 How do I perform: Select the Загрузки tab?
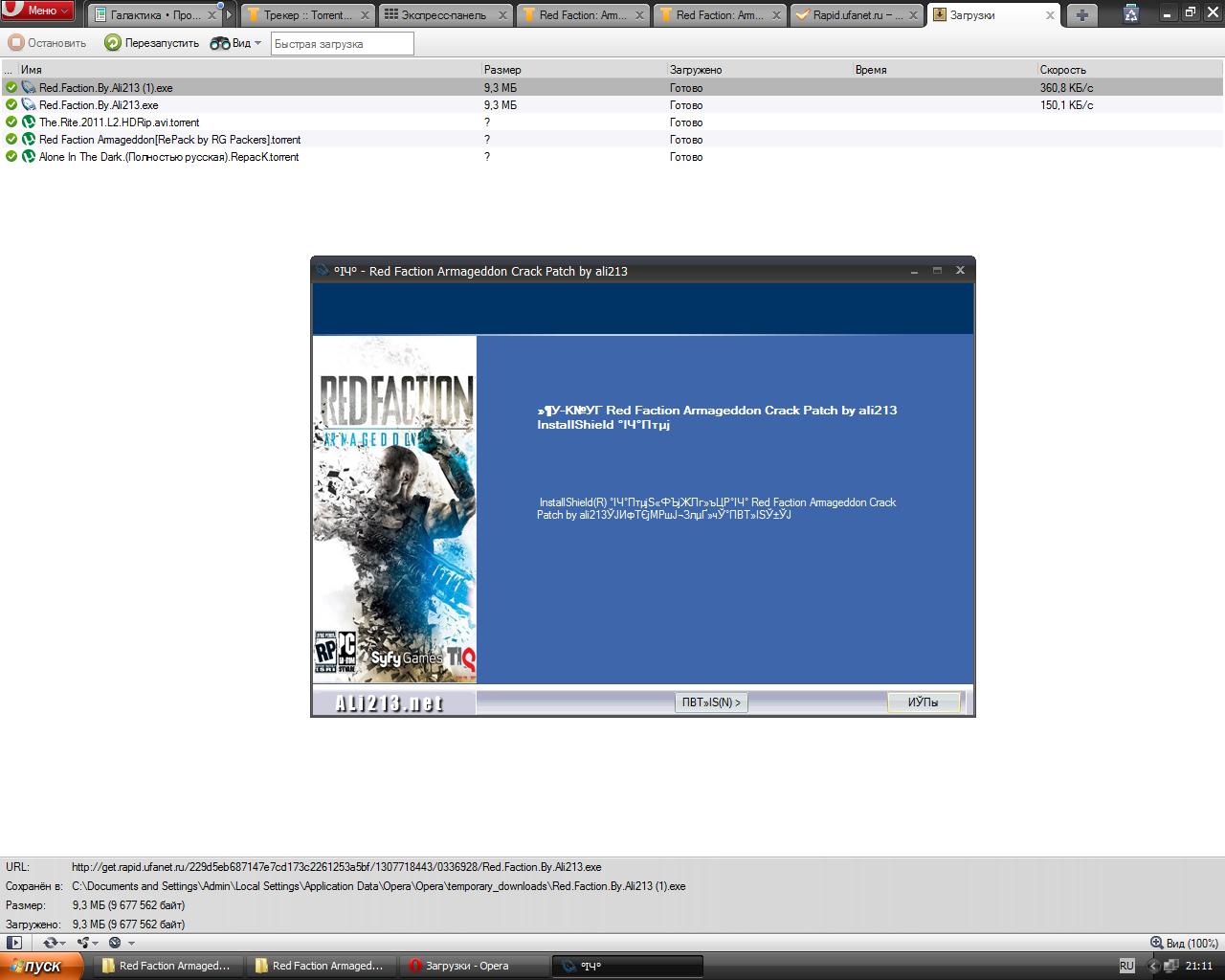994,15
